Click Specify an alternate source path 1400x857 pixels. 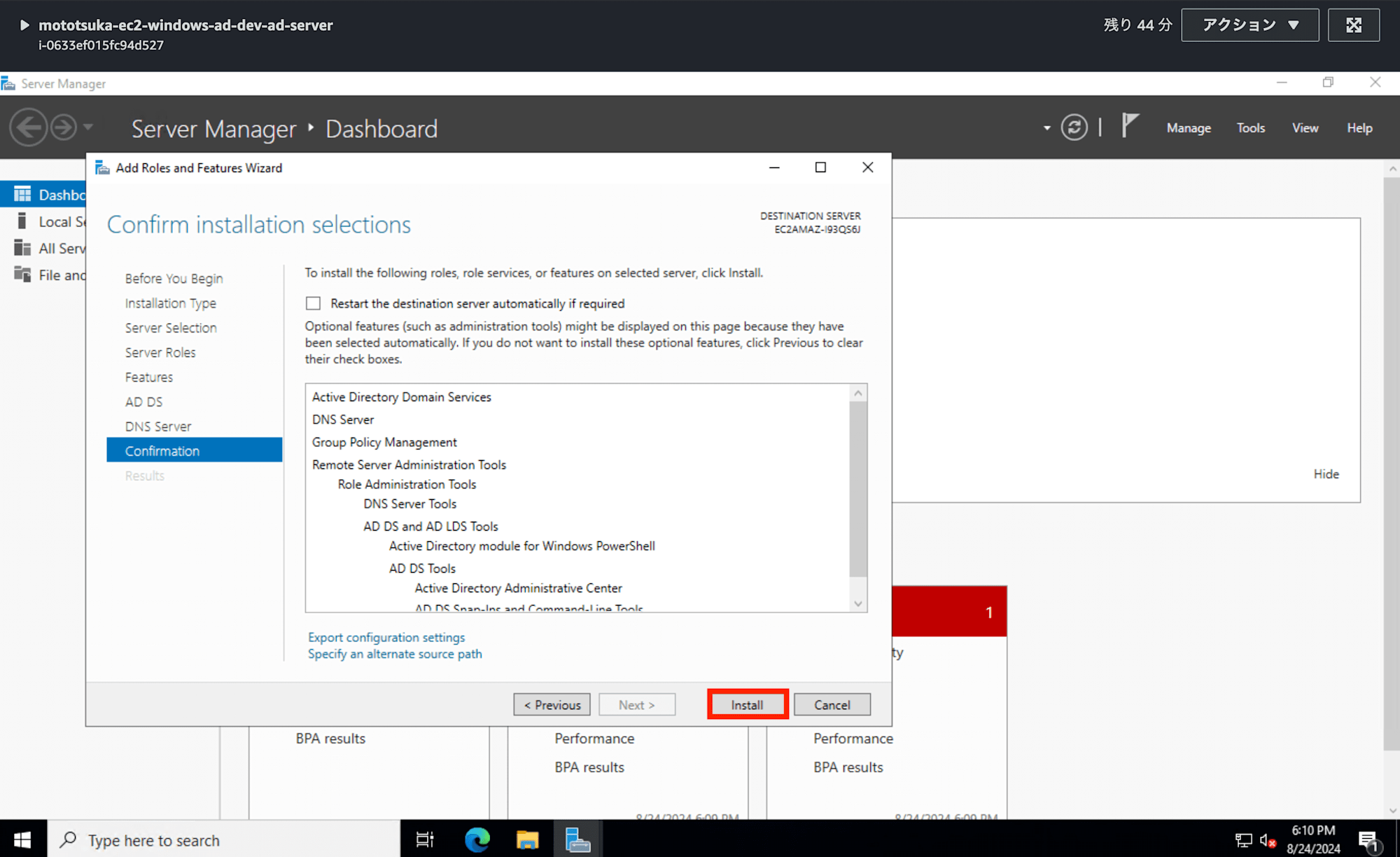[395, 654]
